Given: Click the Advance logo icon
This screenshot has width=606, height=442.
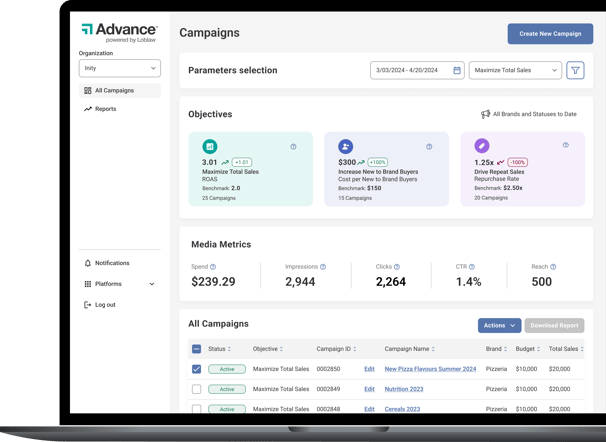Looking at the screenshot, I should pyautogui.click(x=87, y=29).
